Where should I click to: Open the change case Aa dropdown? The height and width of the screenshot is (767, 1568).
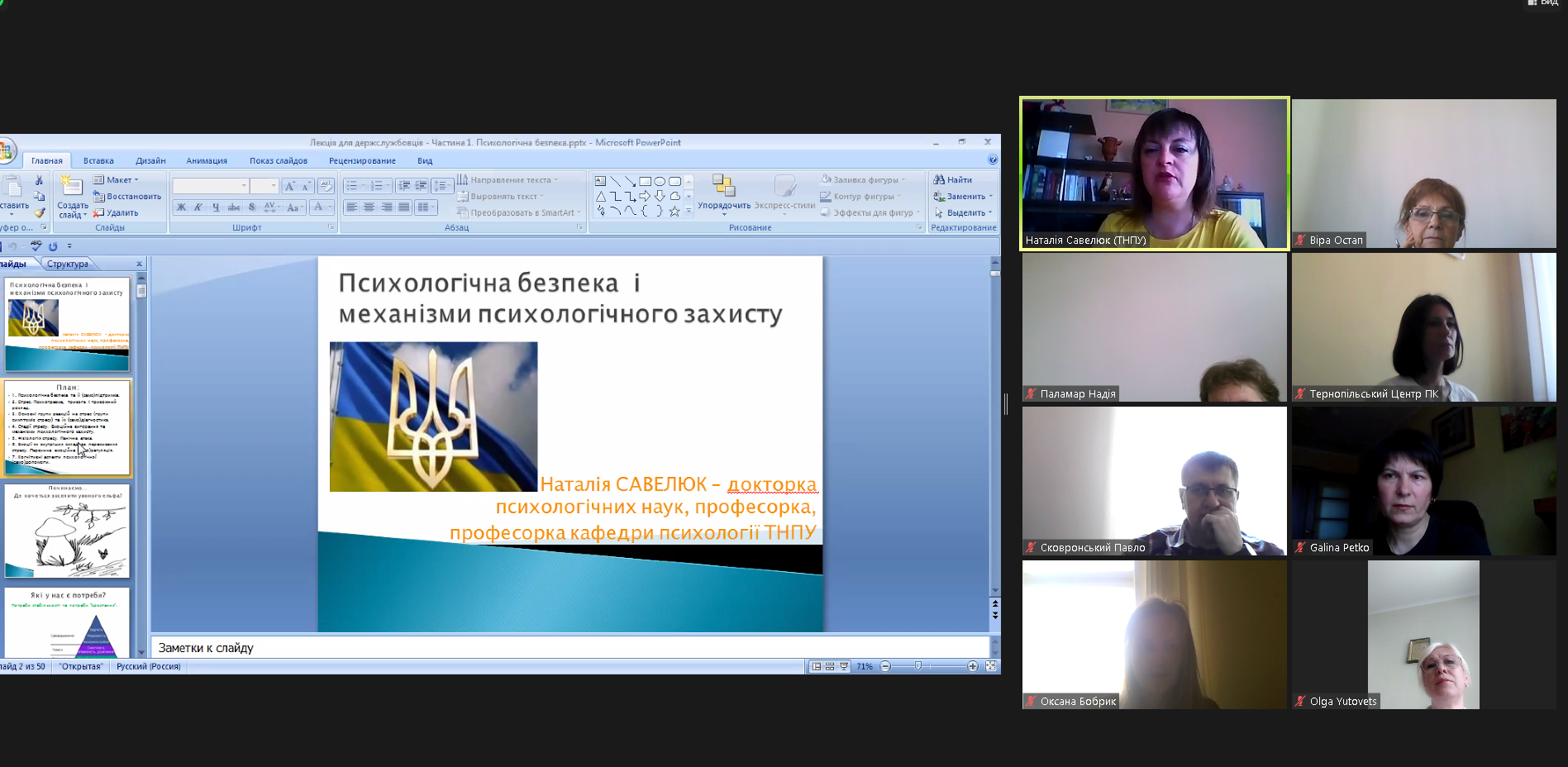295,207
